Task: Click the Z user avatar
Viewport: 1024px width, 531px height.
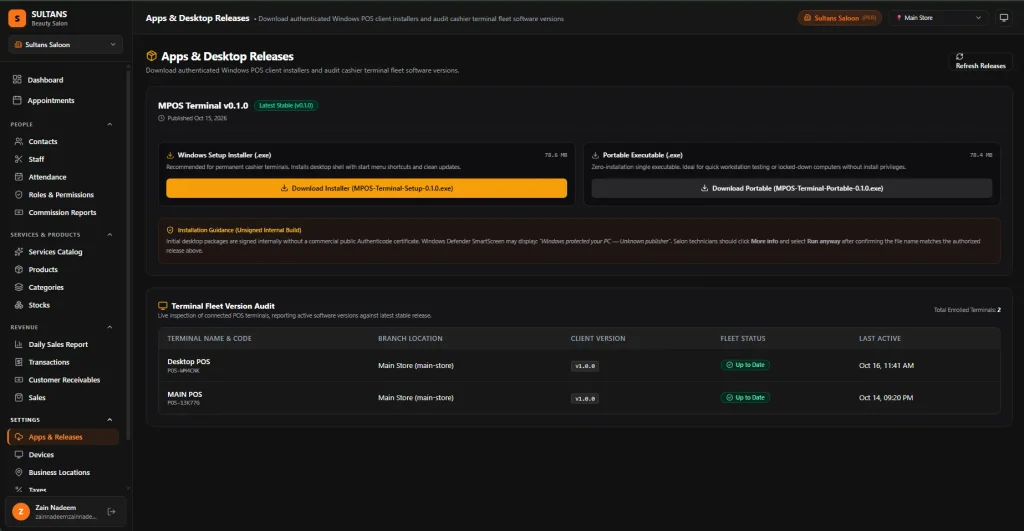Action: pyautogui.click(x=21, y=511)
